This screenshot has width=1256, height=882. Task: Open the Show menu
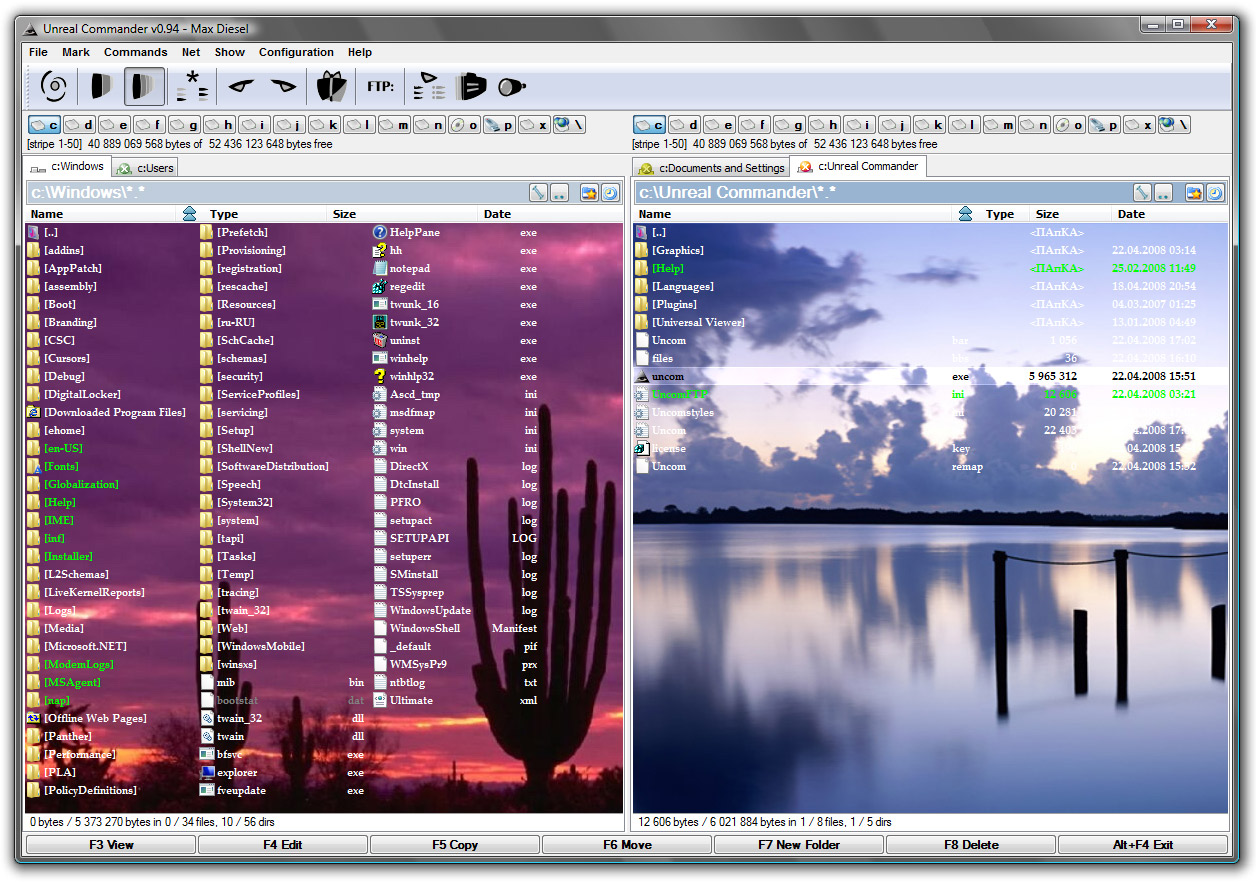[x=229, y=52]
